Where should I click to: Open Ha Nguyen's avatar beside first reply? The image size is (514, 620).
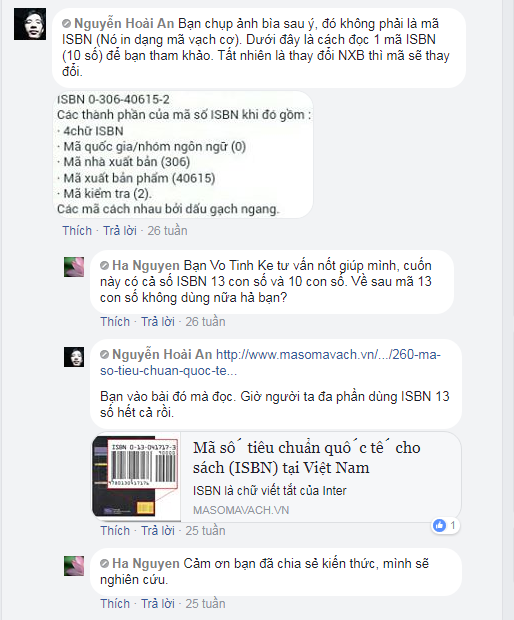point(74,267)
